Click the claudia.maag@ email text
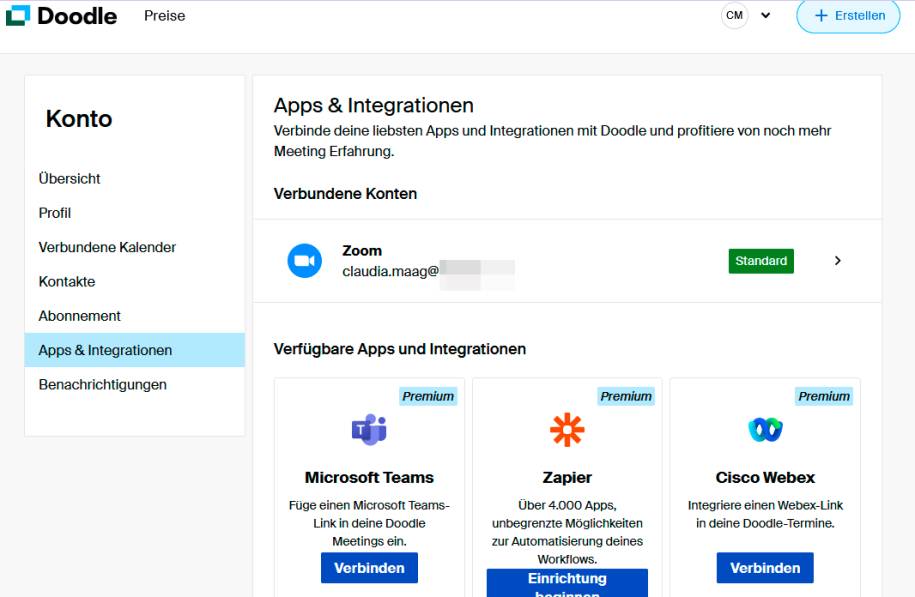The height and width of the screenshot is (597, 915). point(390,271)
